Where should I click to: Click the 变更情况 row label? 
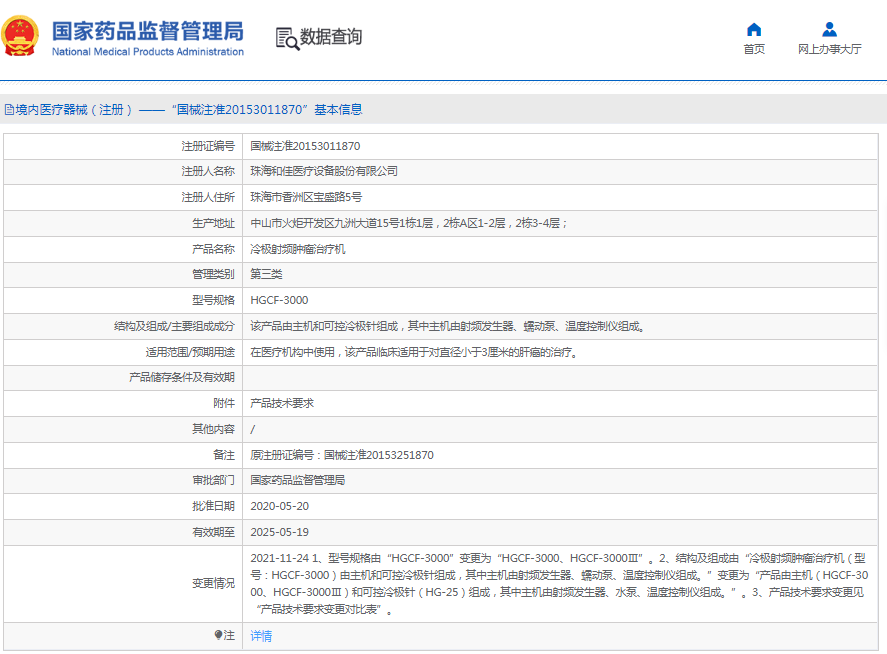click(x=213, y=583)
